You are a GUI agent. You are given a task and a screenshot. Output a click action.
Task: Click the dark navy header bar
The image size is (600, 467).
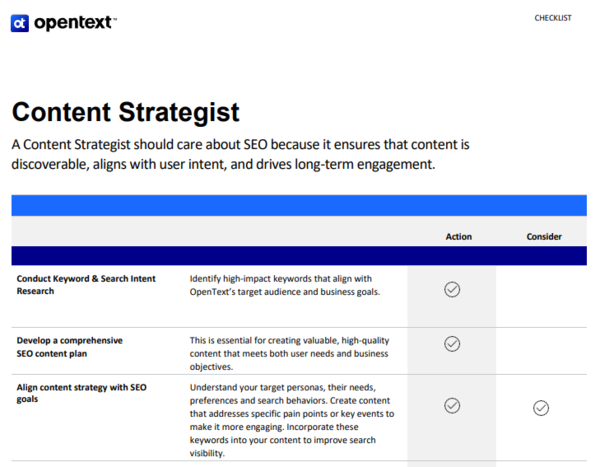[298, 256]
